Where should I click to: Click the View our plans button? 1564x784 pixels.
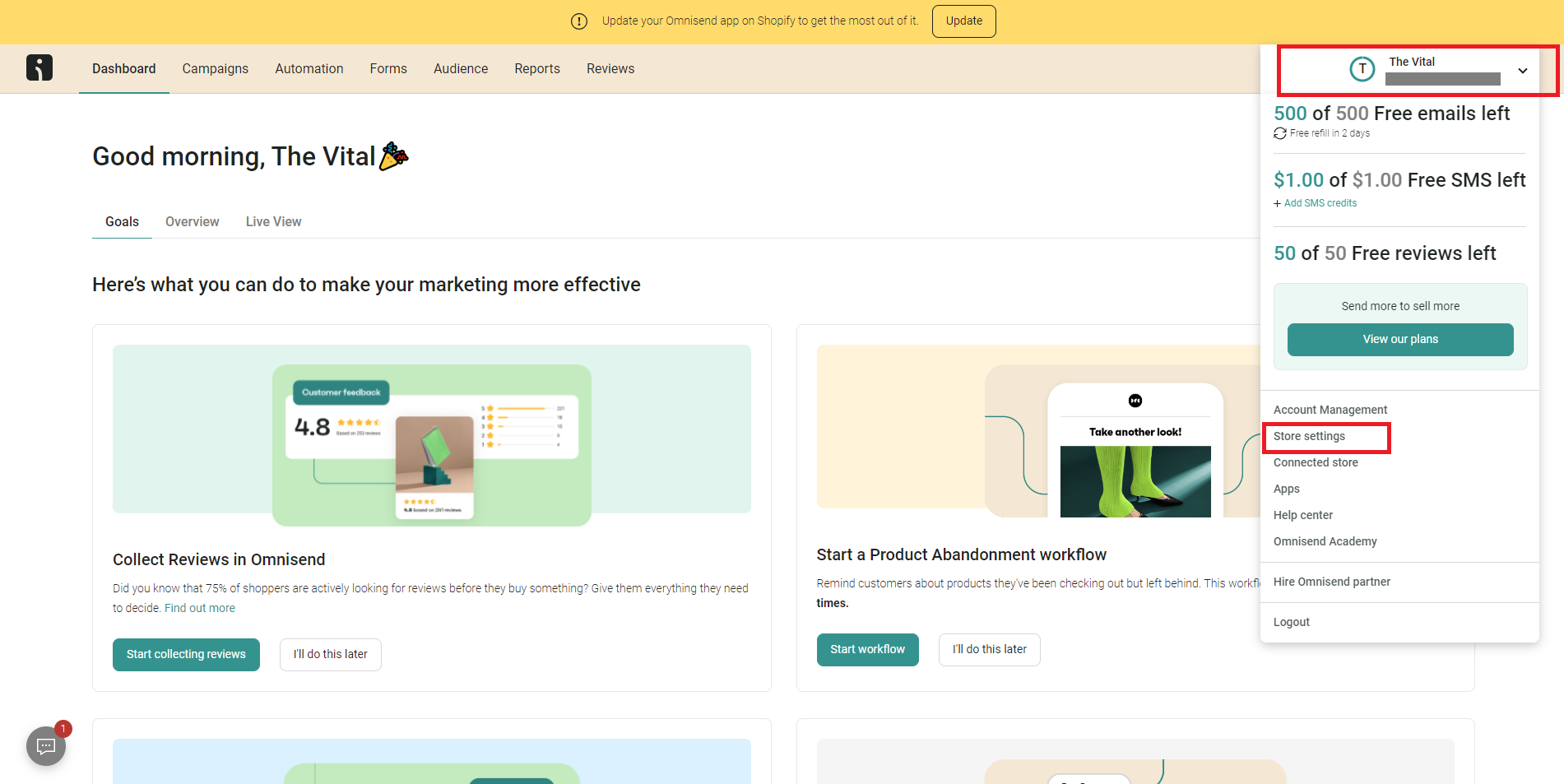[x=1399, y=340]
